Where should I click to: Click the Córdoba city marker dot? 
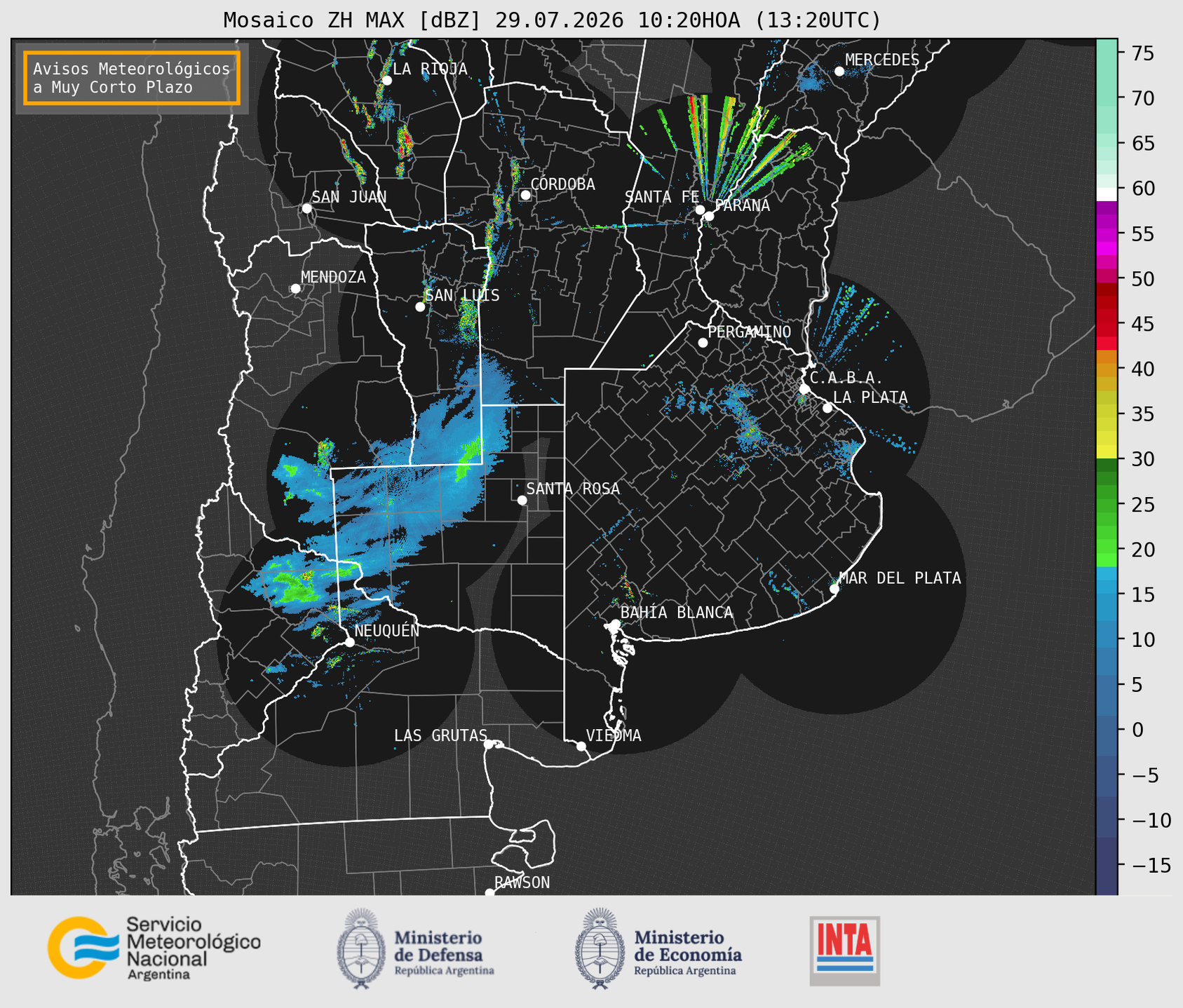(525, 195)
